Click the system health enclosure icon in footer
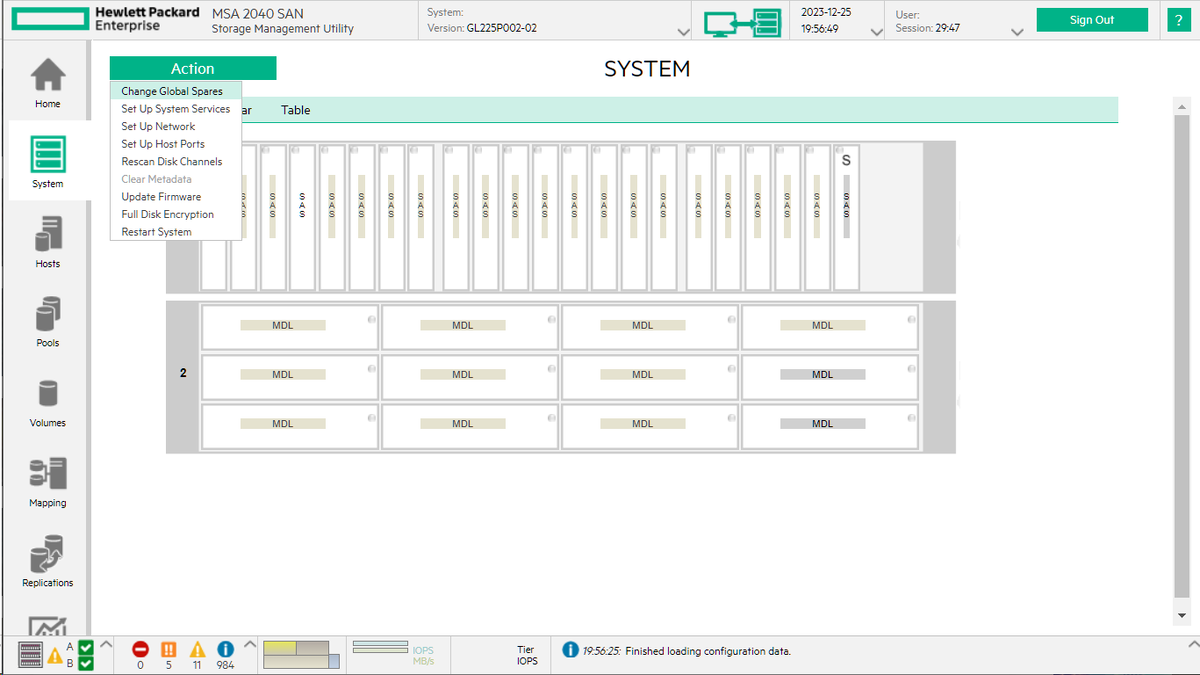This screenshot has width=1200, height=675. coord(30,655)
